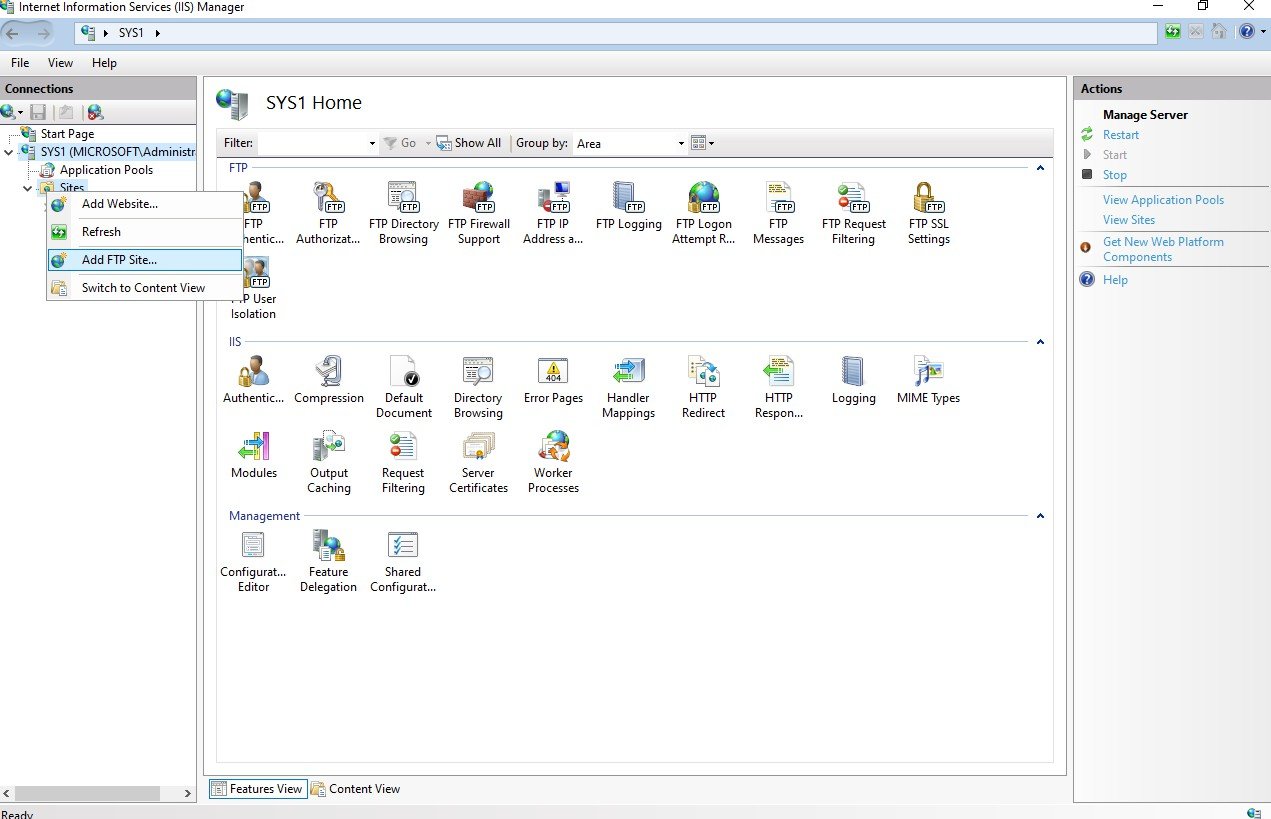
Task: Collapse the FTP group section
Action: pos(1040,168)
